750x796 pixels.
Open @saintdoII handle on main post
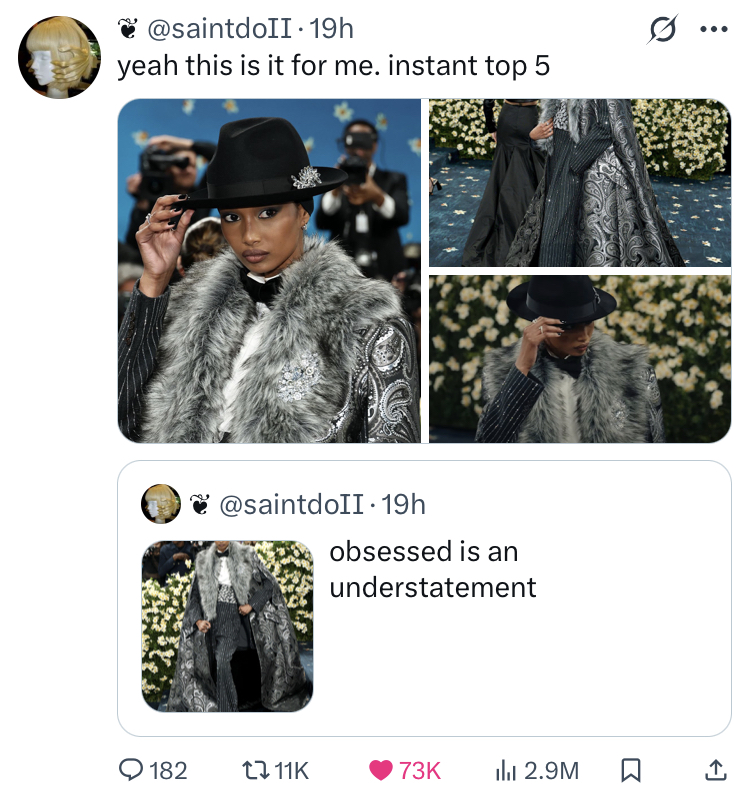click(x=220, y=30)
